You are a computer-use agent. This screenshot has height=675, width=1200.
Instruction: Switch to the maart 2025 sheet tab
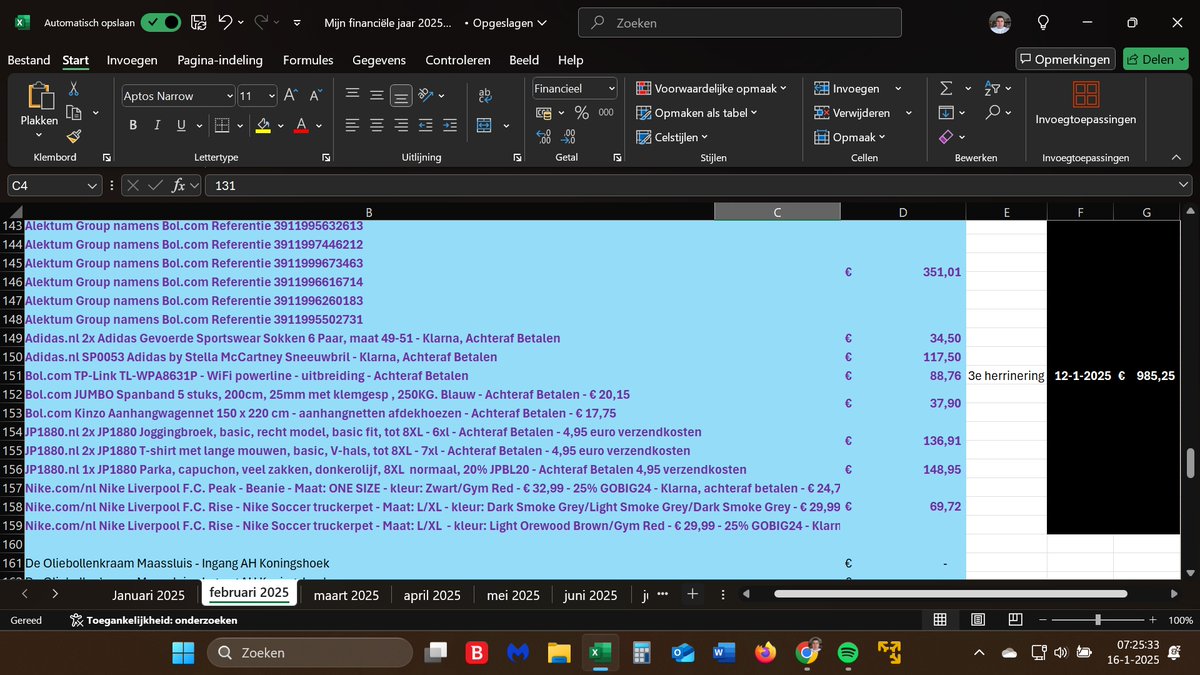tap(346, 595)
